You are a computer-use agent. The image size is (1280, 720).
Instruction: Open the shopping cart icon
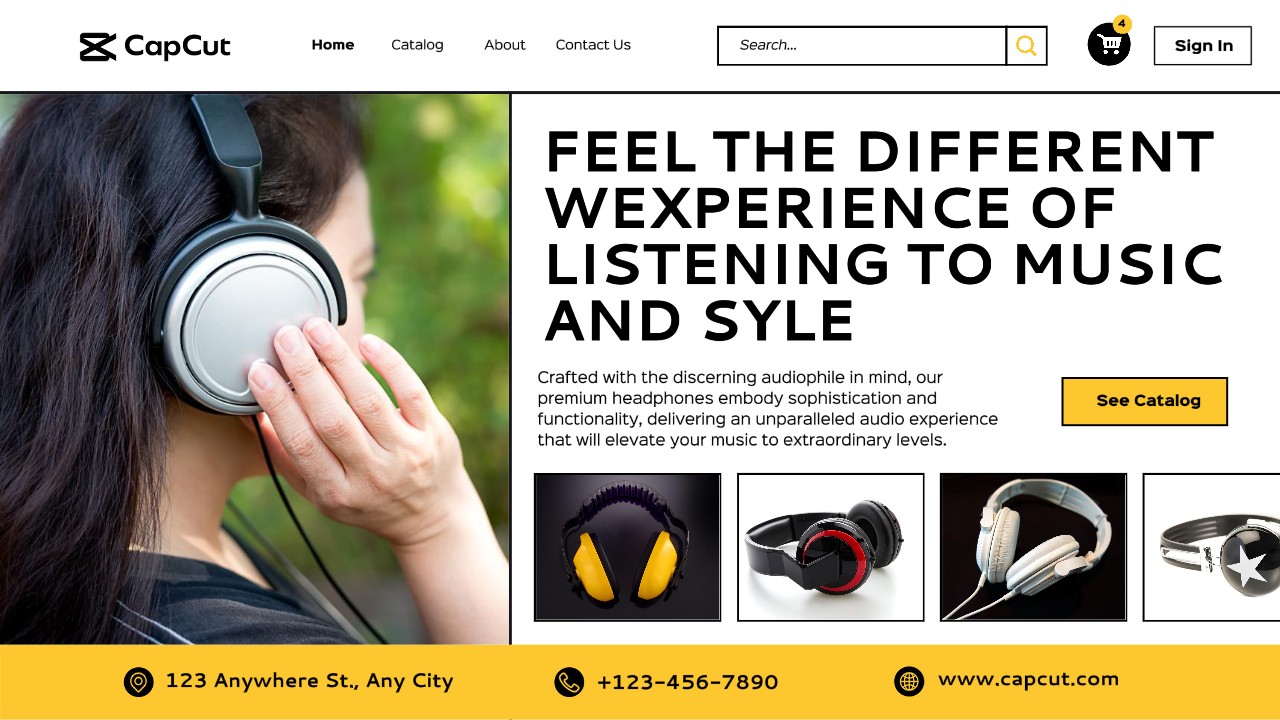point(1109,45)
